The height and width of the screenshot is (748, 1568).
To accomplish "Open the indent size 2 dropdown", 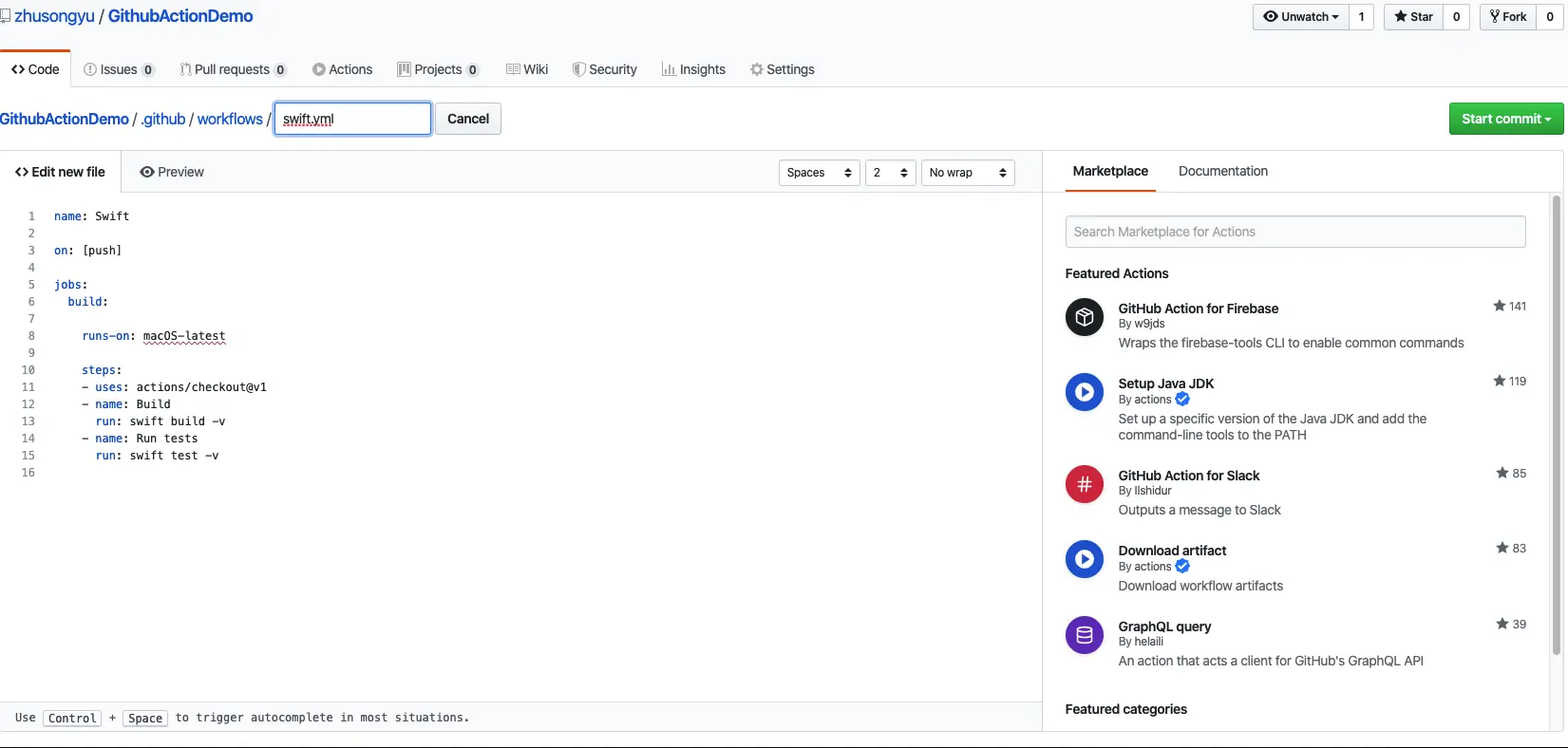I will [x=891, y=173].
